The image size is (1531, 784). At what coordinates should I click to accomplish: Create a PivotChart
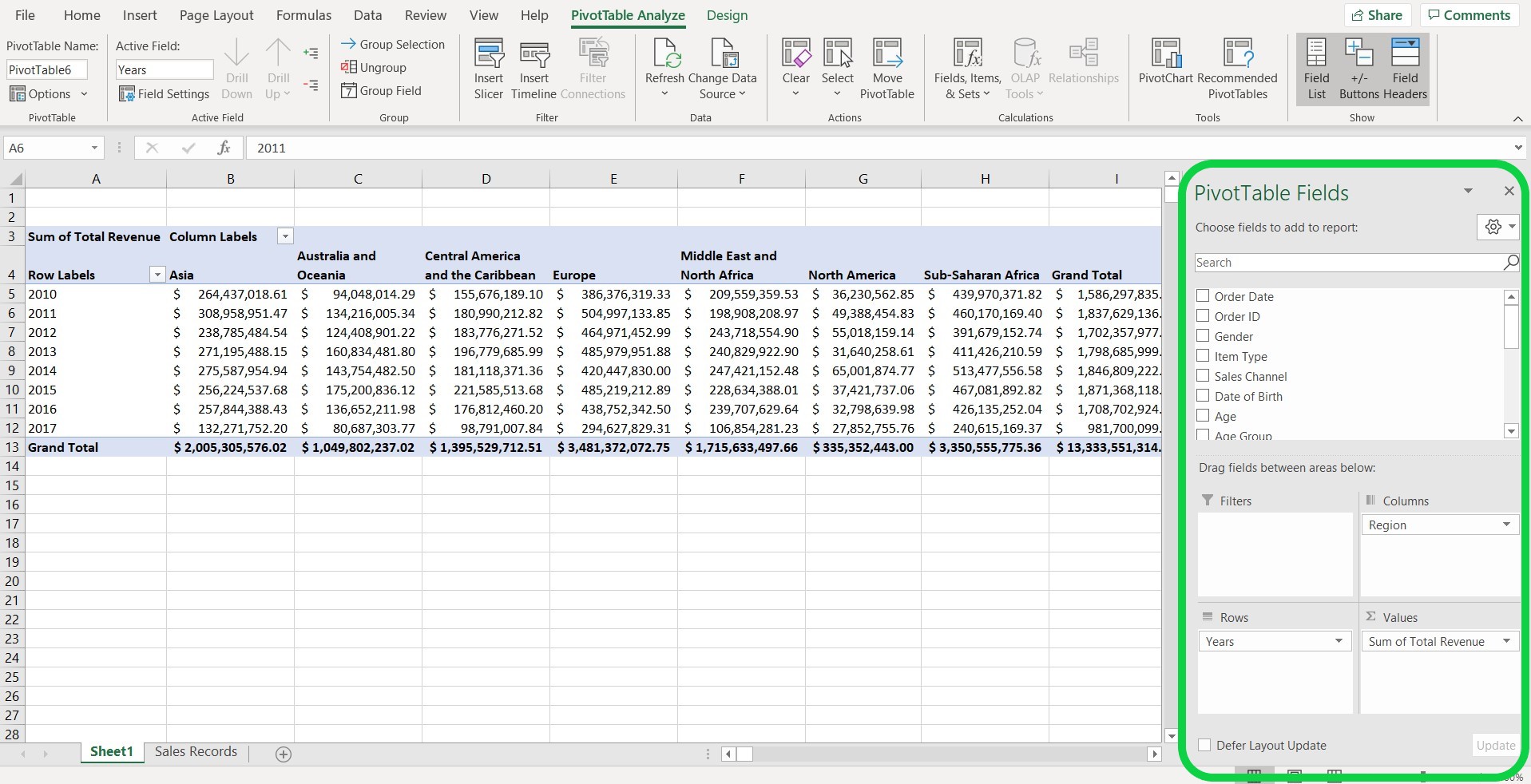pyautogui.click(x=1165, y=68)
